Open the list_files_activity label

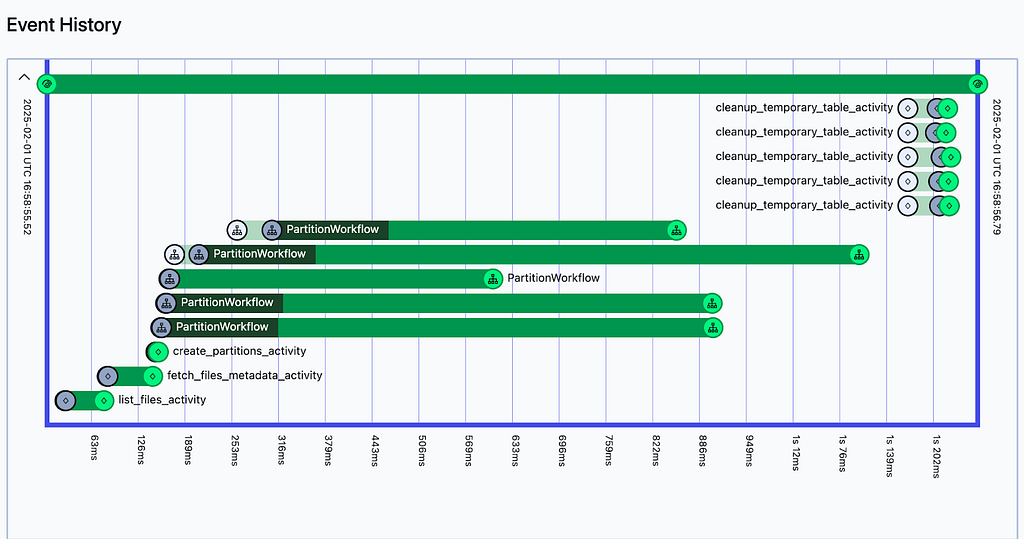[x=162, y=400]
